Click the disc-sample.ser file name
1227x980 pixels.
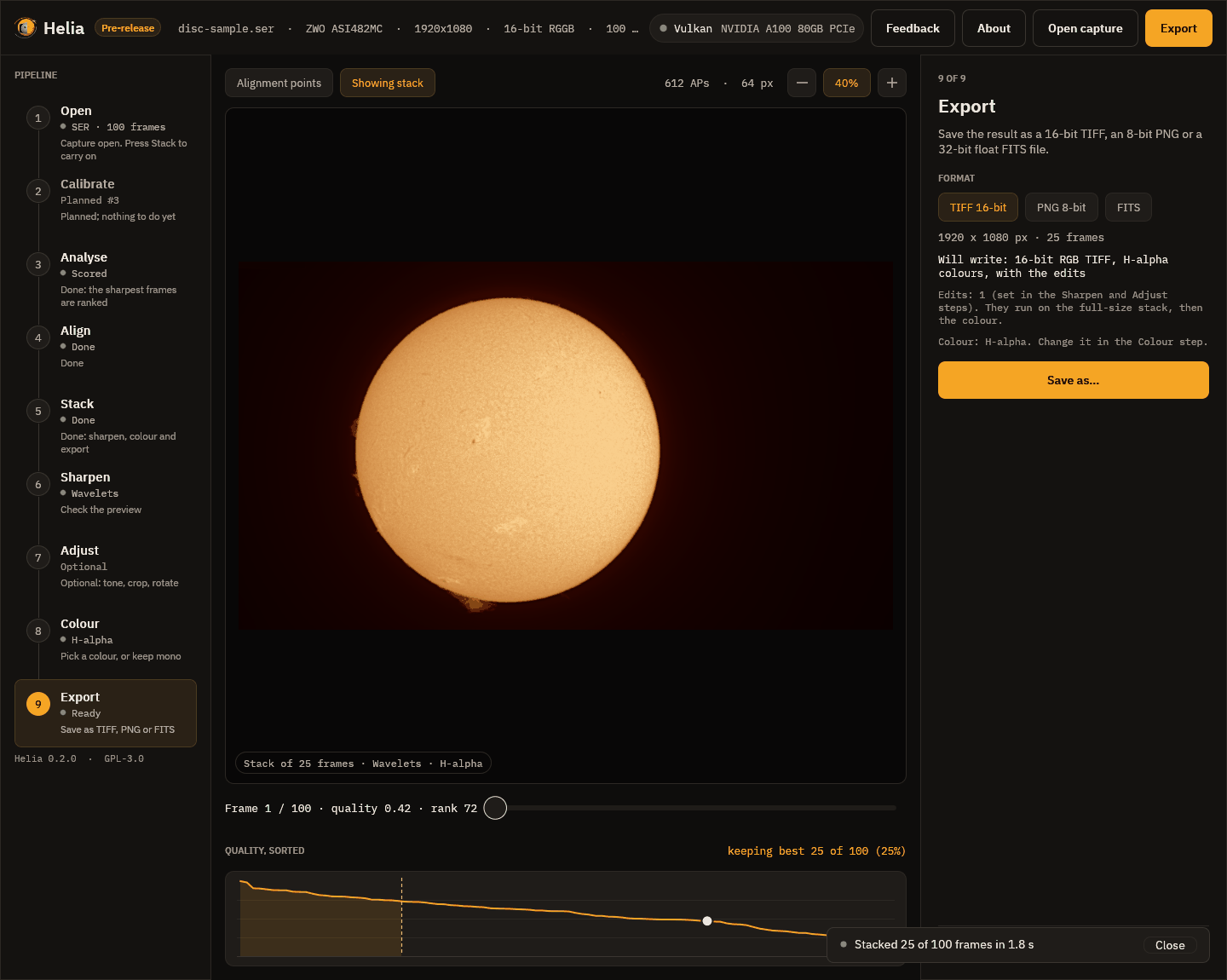[x=226, y=29]
